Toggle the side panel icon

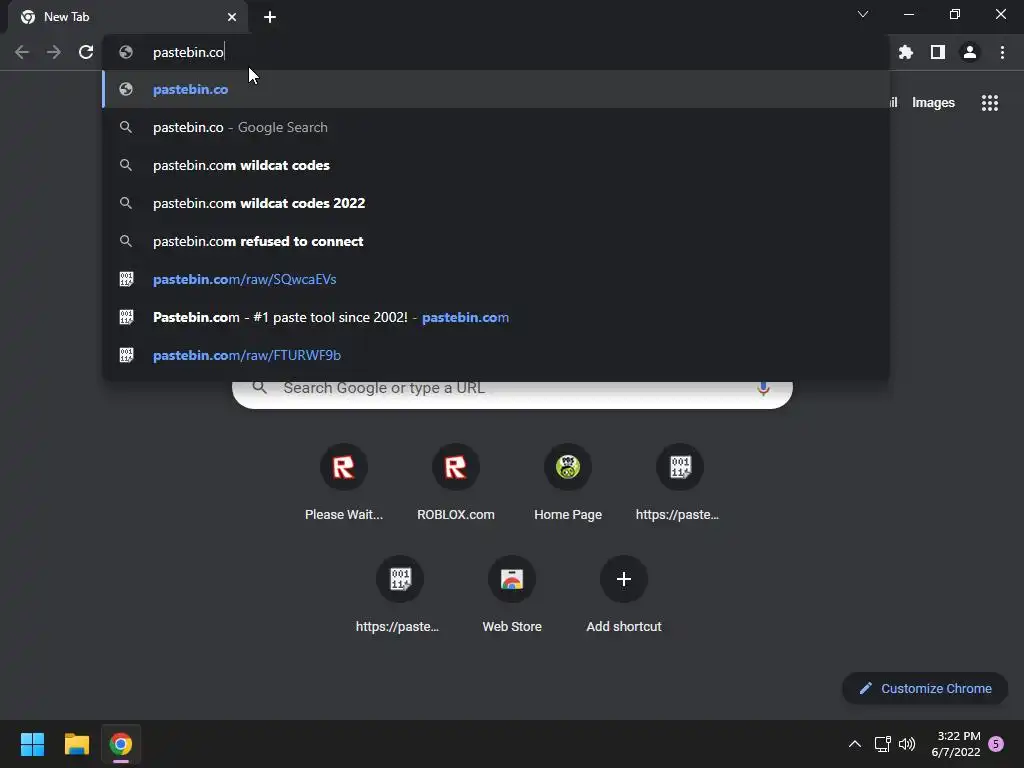938,52
